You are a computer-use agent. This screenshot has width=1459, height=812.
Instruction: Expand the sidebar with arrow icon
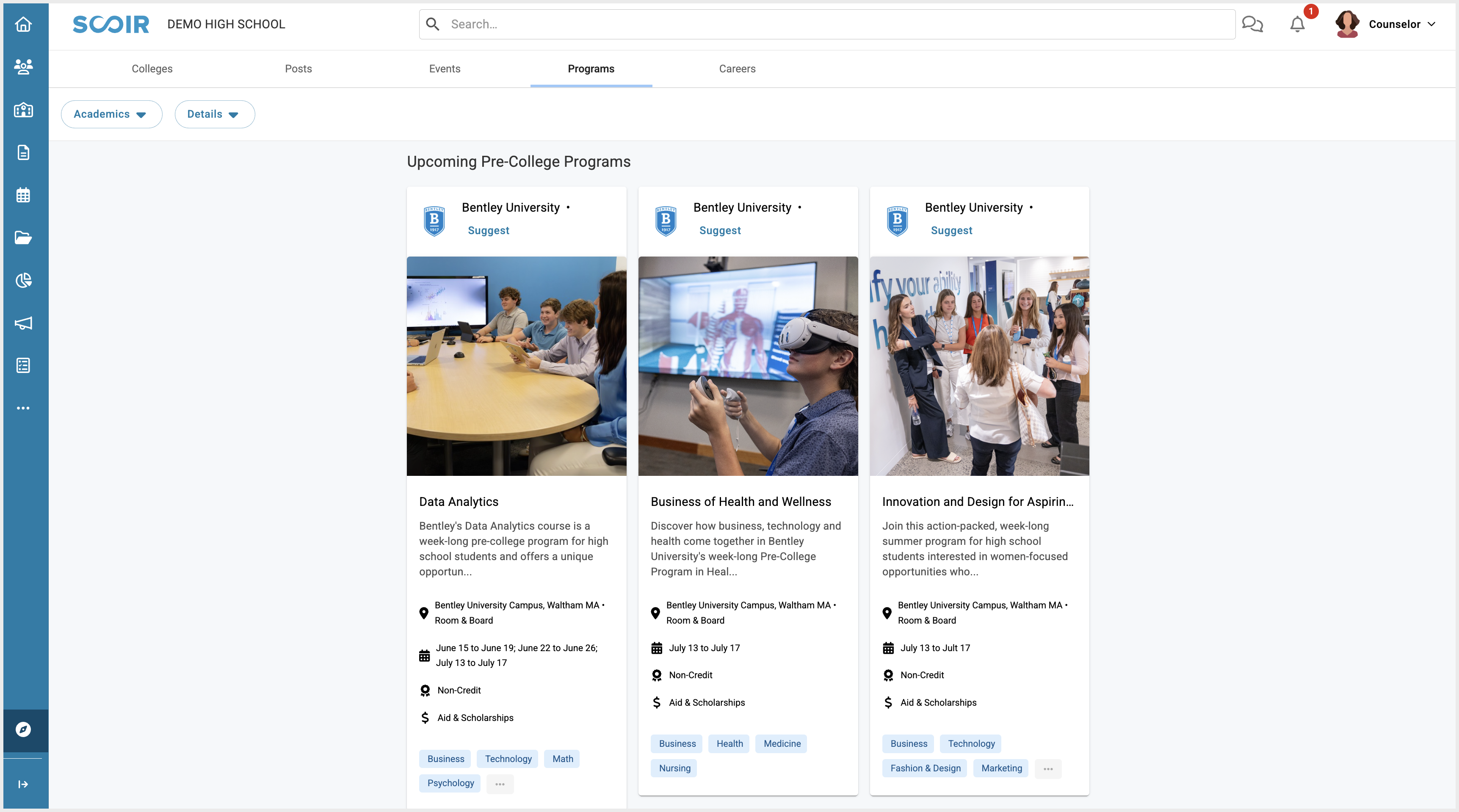(x=23, y=784)
